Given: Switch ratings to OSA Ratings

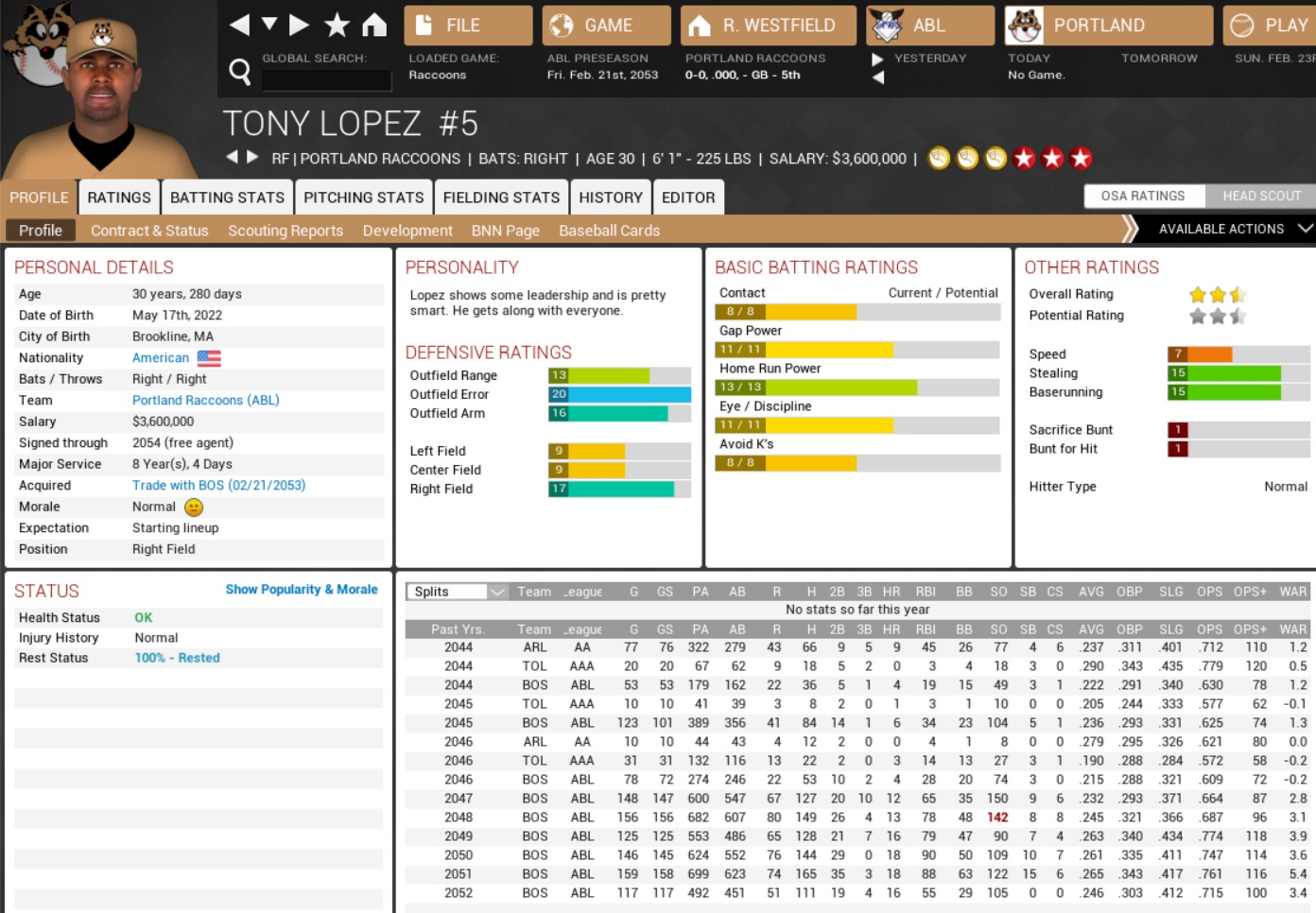Looking at the screenshot, I should click(1142, 196).
